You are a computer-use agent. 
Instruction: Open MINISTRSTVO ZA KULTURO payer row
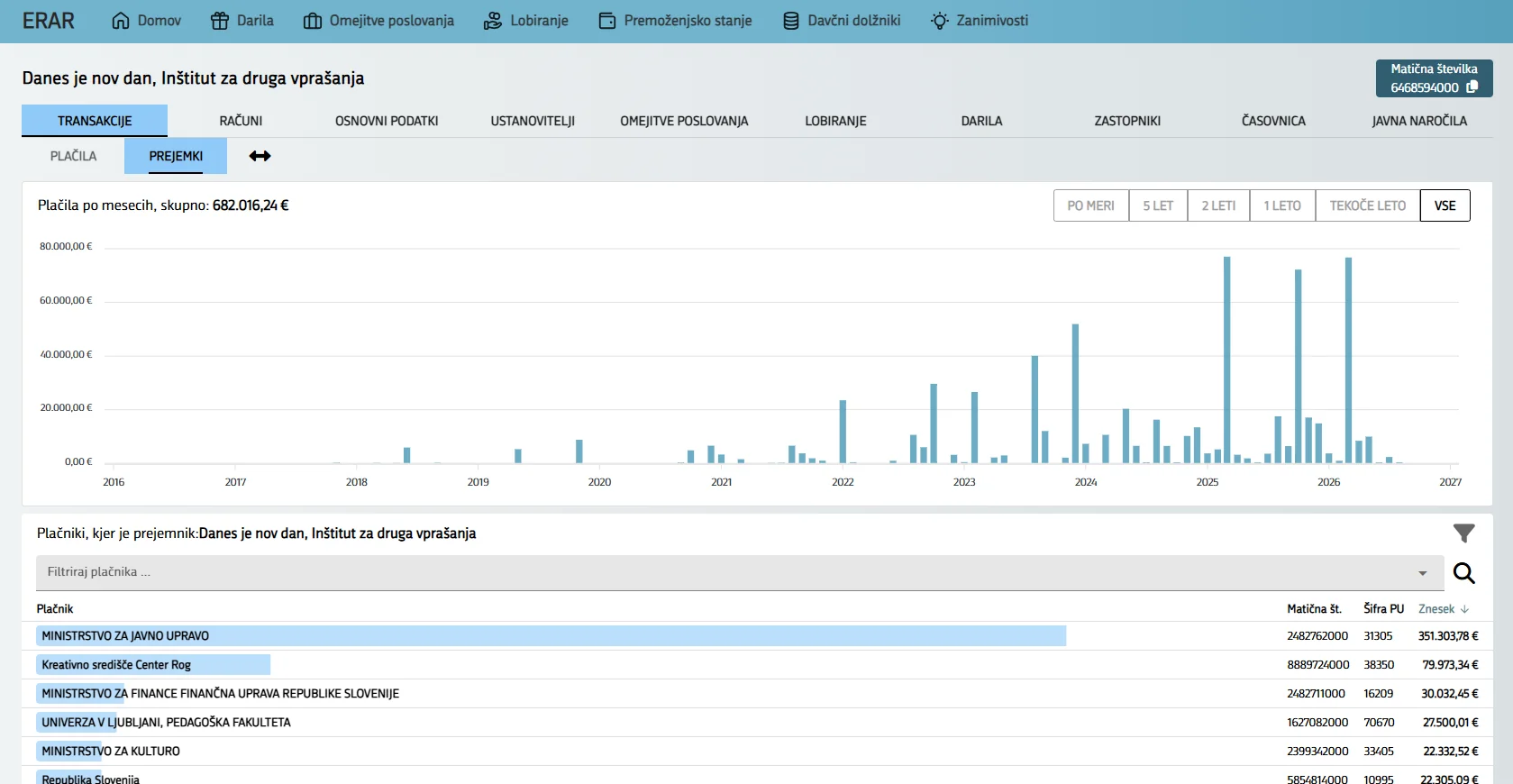click(757, 752)
